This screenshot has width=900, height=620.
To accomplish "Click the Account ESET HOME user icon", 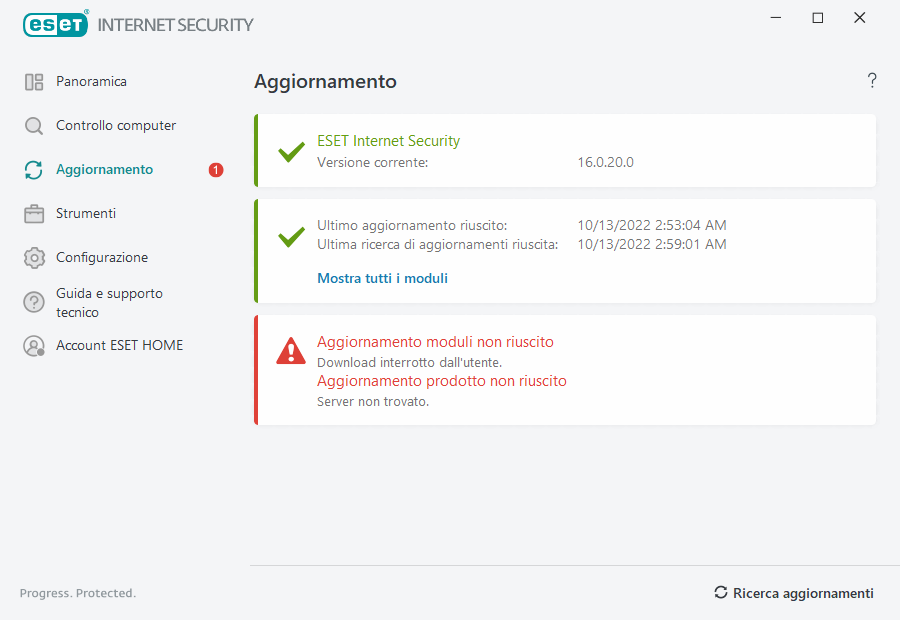I will 34,346.
